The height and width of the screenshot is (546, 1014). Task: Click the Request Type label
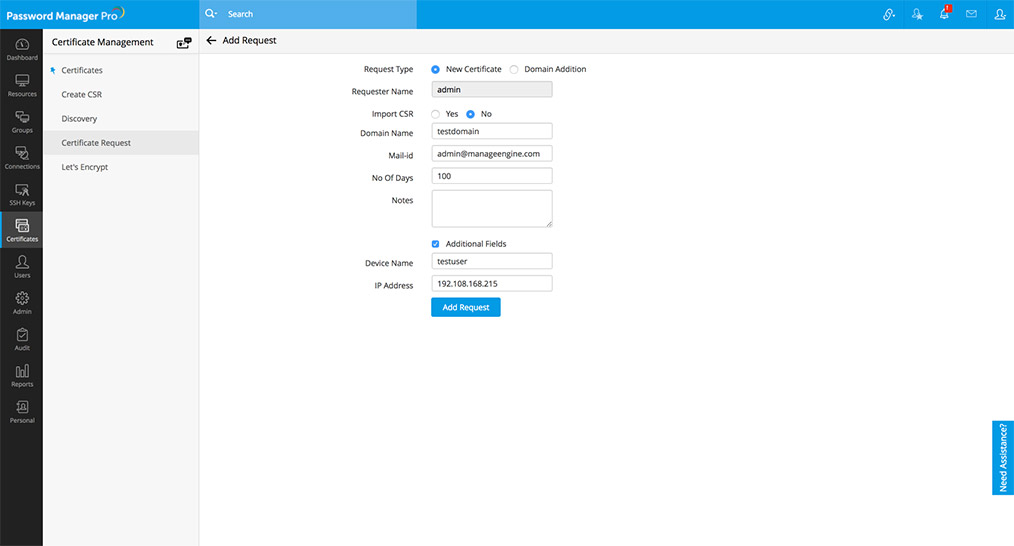pos(388,69)
